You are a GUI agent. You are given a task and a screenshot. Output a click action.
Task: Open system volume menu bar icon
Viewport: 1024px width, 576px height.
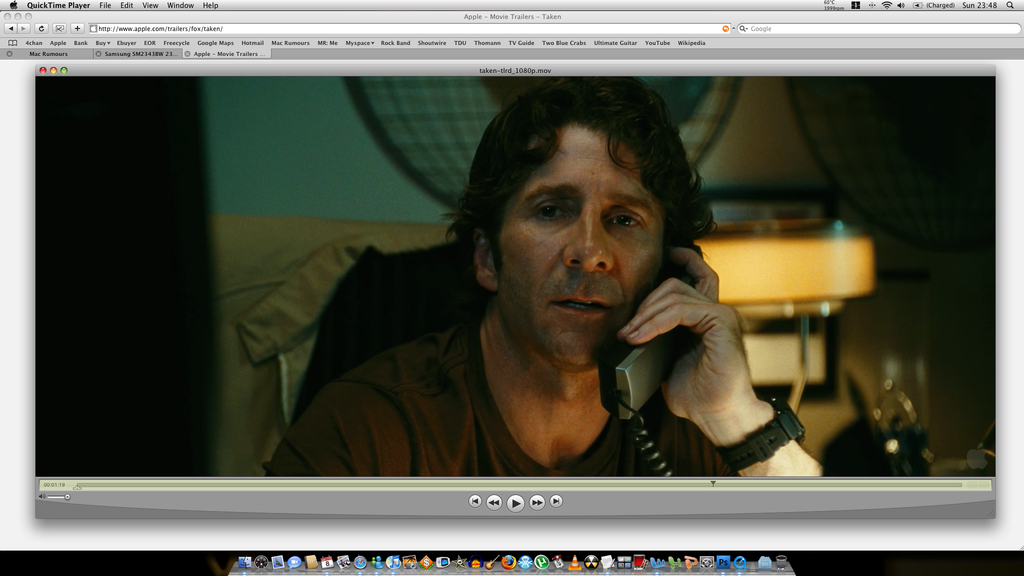(x=901, y=5)
